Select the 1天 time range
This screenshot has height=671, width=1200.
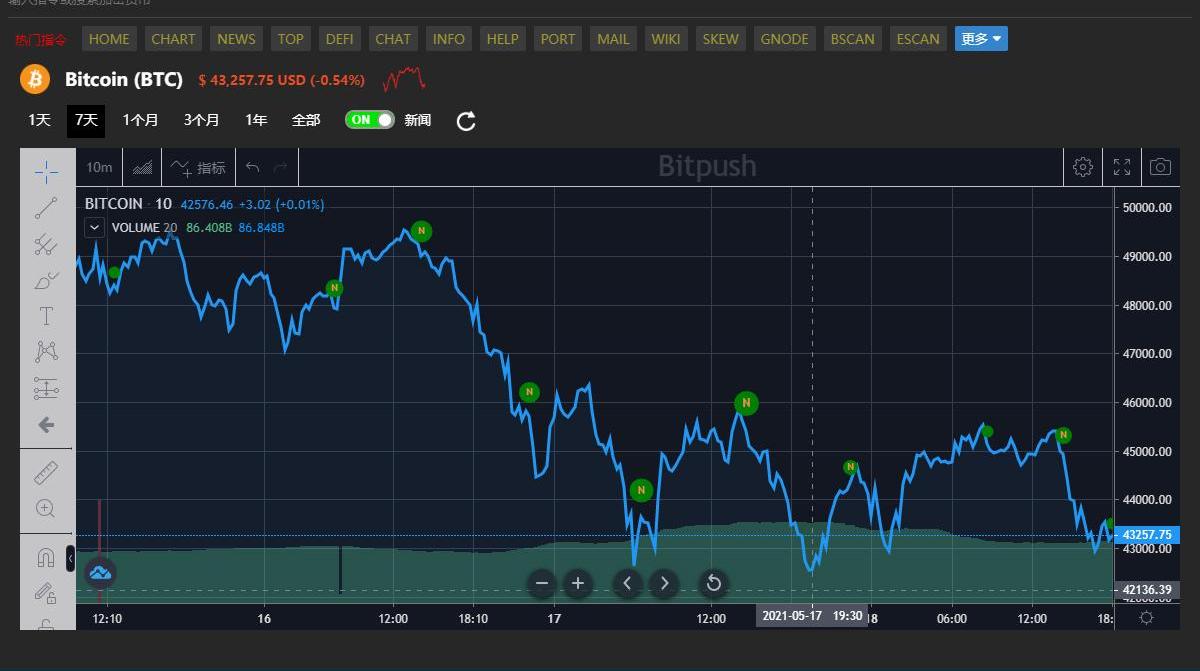pyautogui.click(x=39, y=120)
